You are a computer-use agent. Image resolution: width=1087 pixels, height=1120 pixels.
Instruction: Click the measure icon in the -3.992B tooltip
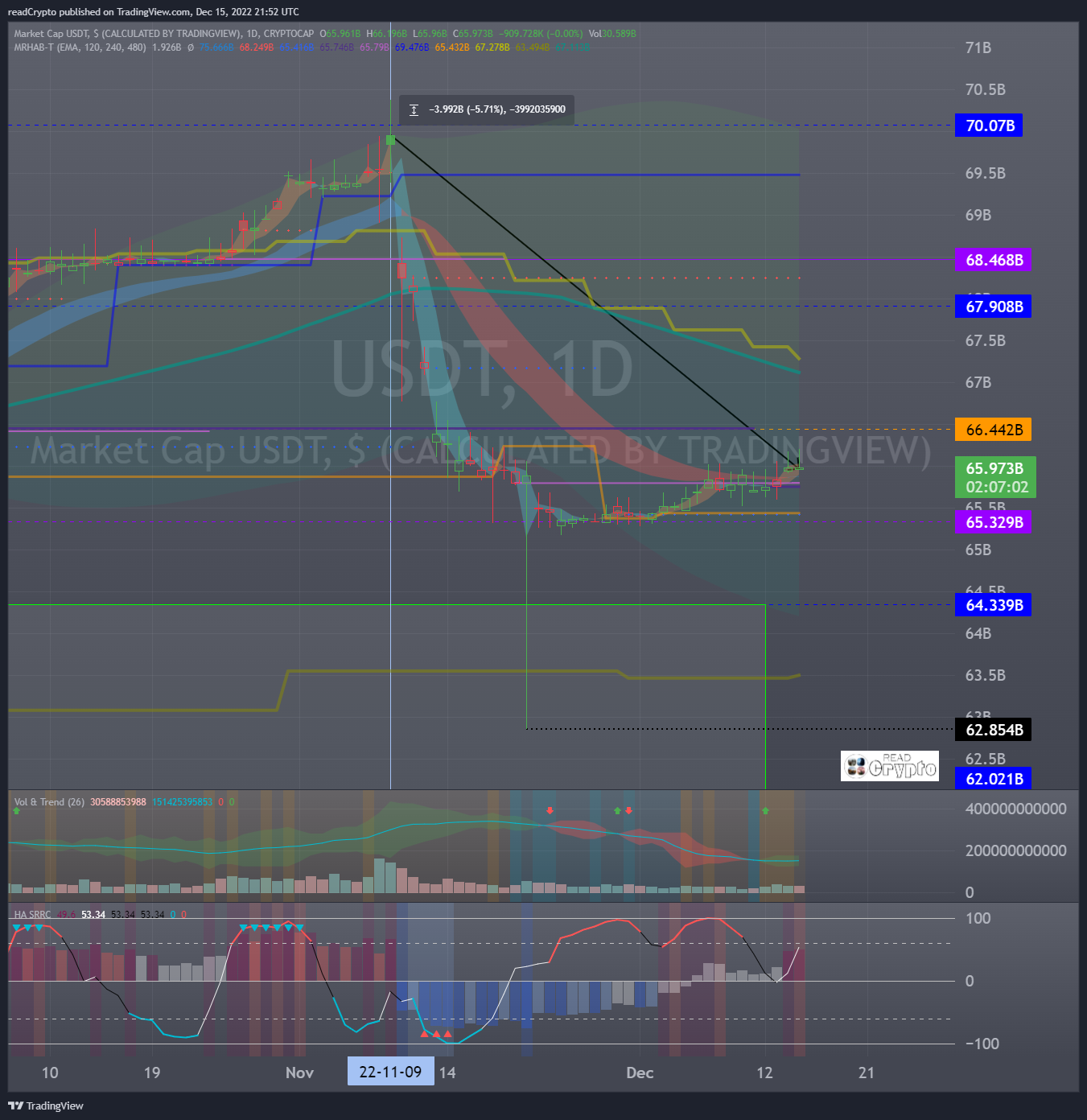tap(414, 109)
